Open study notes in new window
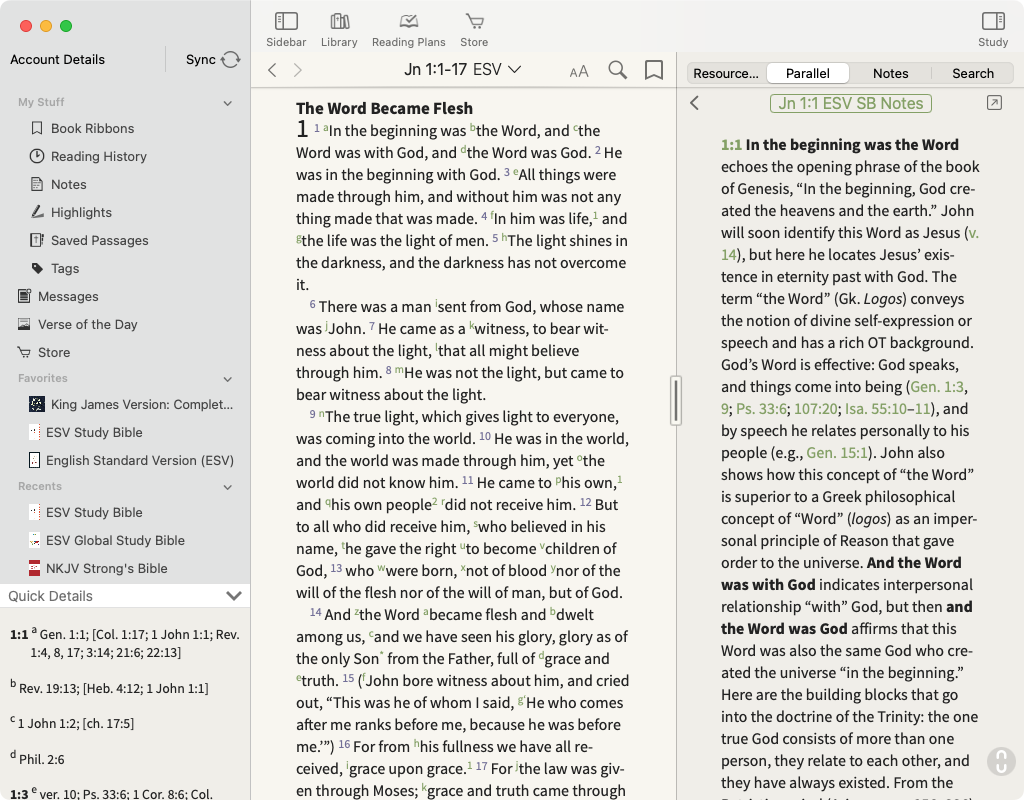Screen dimensions: 1024x800 click(993, 103)
